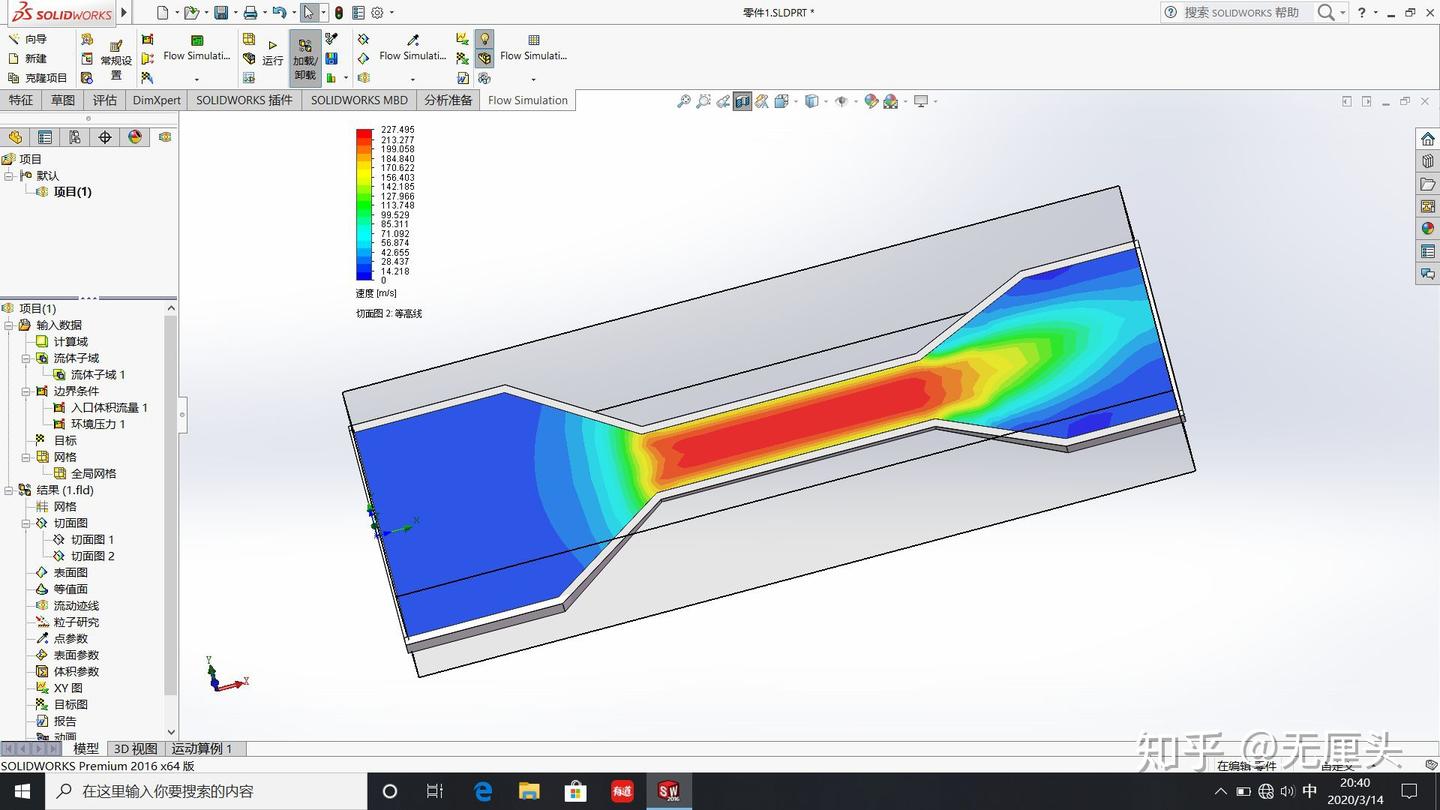Switch to the 3D 视图 bottom tab

135,748
